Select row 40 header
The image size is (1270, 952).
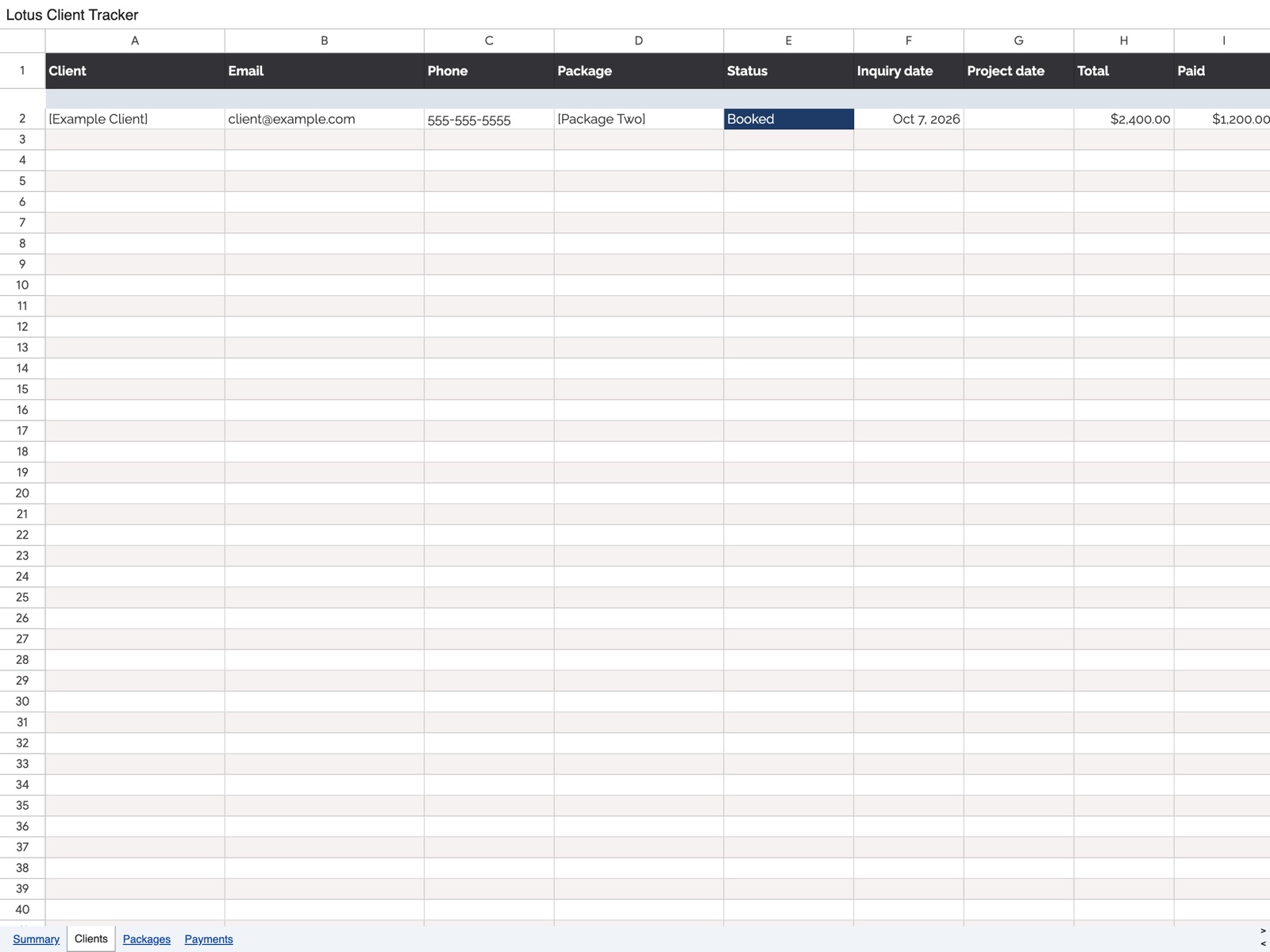point(22,910)
